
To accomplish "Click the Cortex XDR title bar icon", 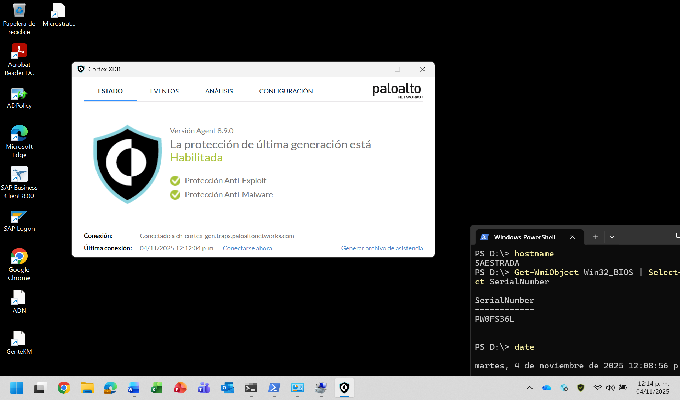I will pyautogui.click(x=81, y=69).
